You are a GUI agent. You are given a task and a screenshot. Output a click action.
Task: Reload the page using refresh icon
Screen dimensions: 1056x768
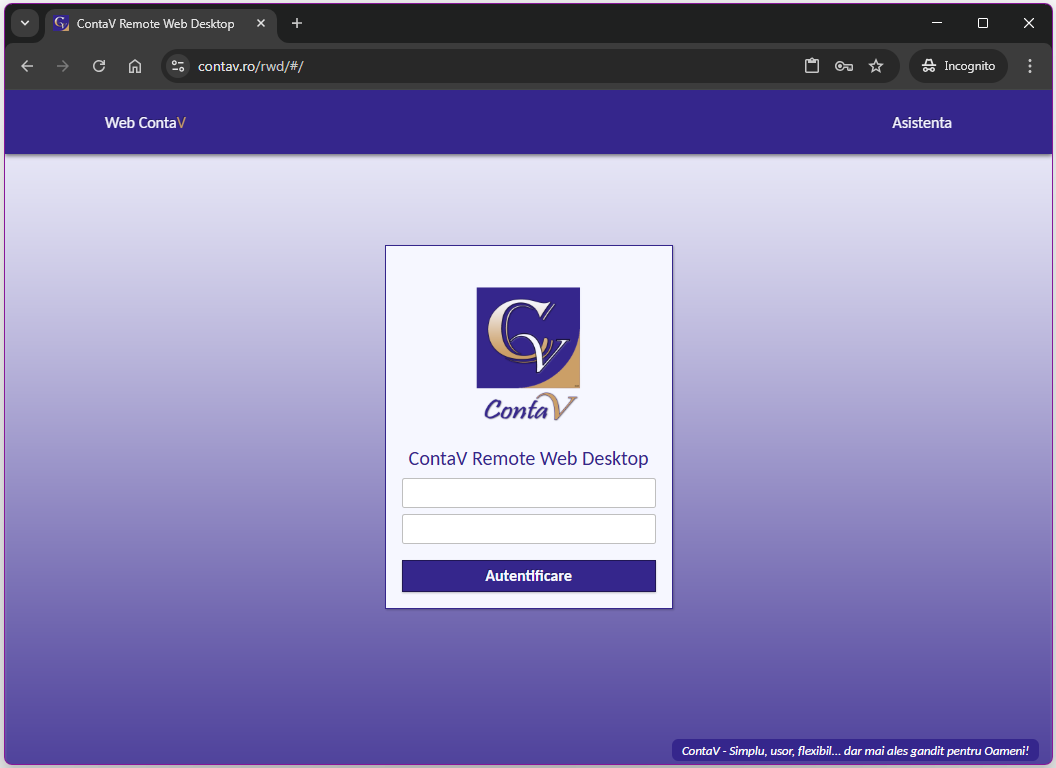[x=99, y=66]
